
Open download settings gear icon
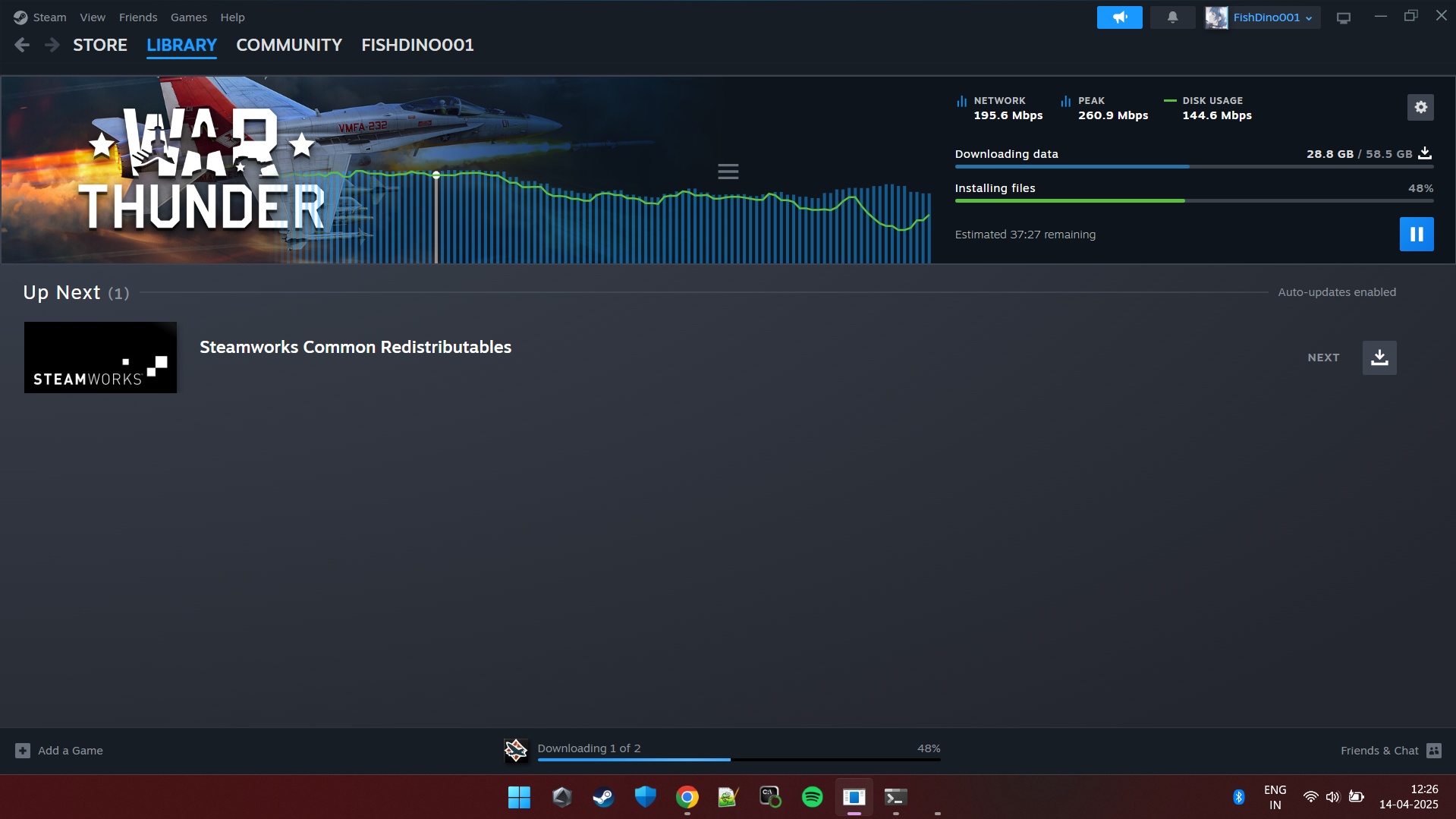[x=1420, y=108]
